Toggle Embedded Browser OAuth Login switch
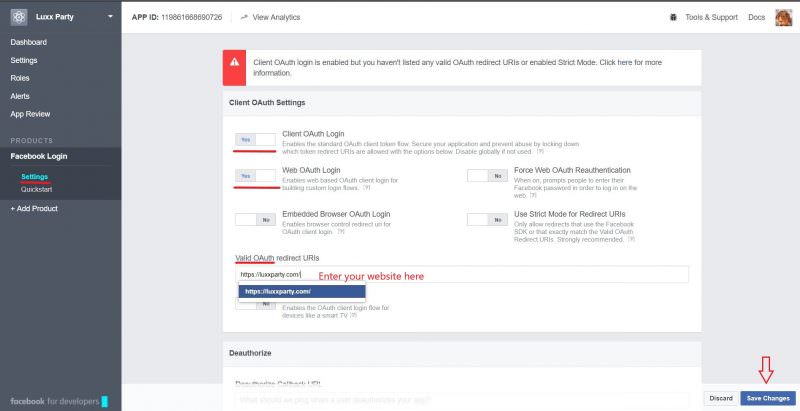The image size is (800, 411). tap(255, 220)
